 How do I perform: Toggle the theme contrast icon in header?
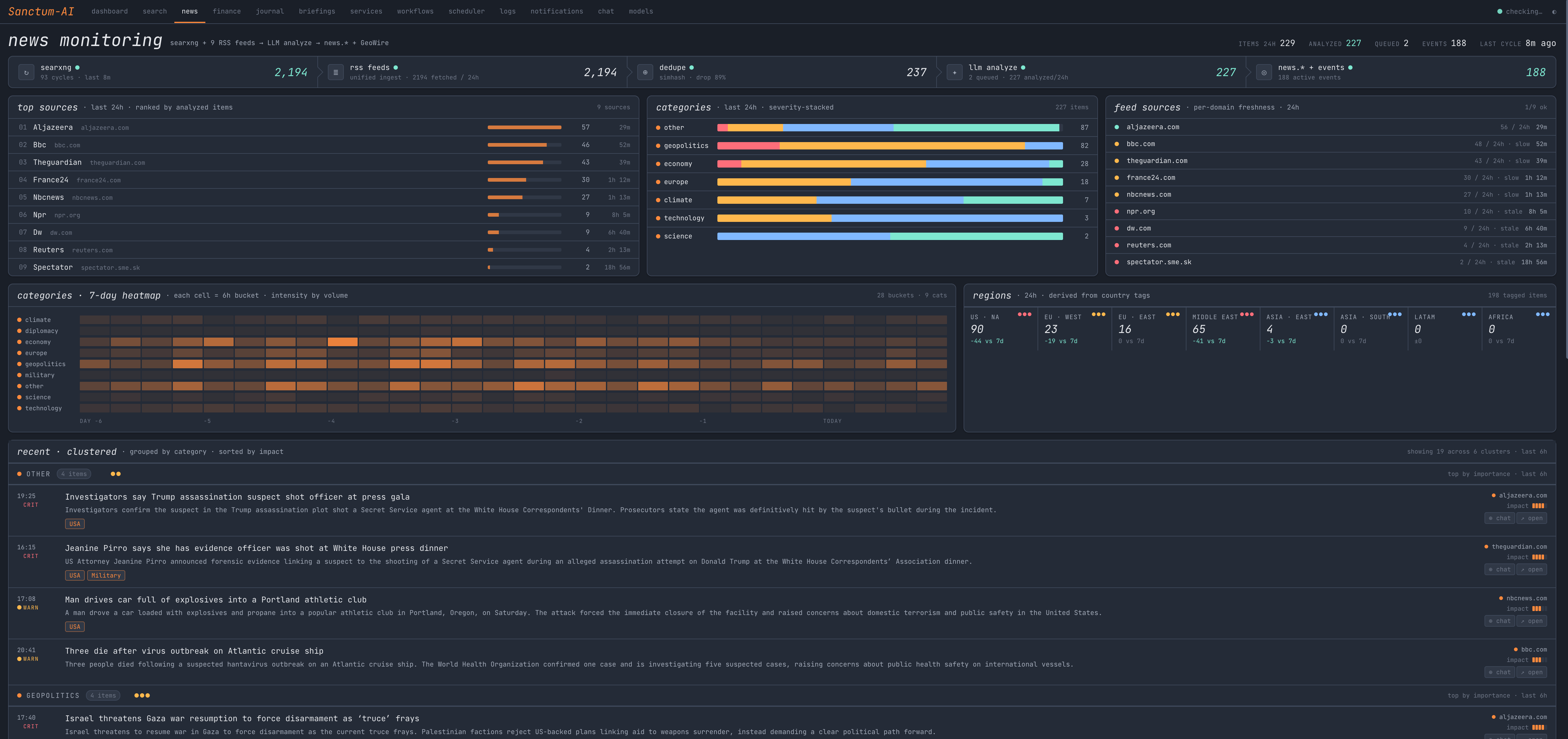click(1554, 12)
